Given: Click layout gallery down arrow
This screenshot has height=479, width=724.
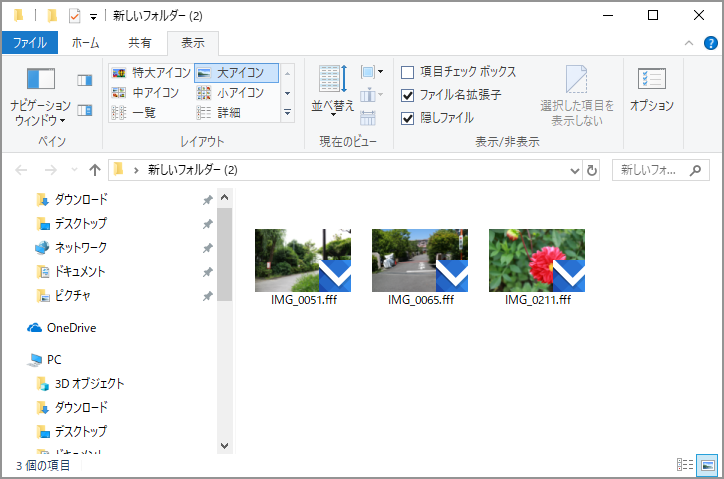Looking at the screenshot, I should tap(287, 93).
